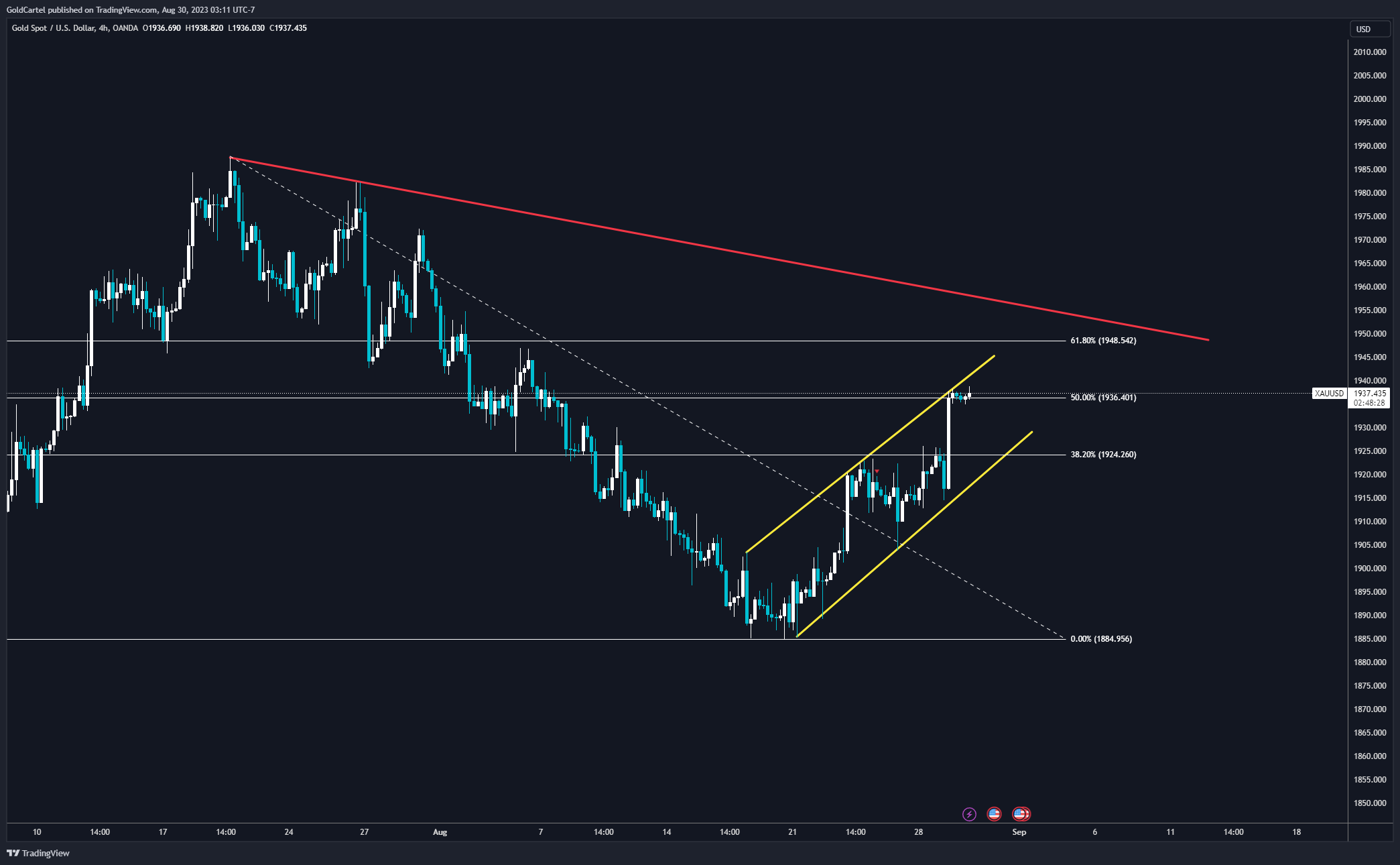Click the 1870.000 price axis label
The width and height of the screenshot is (1400, 865).
pos(1370,709)
